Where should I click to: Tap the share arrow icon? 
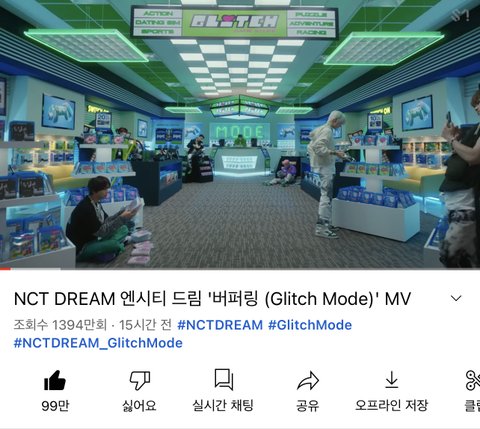click(308, 380)
